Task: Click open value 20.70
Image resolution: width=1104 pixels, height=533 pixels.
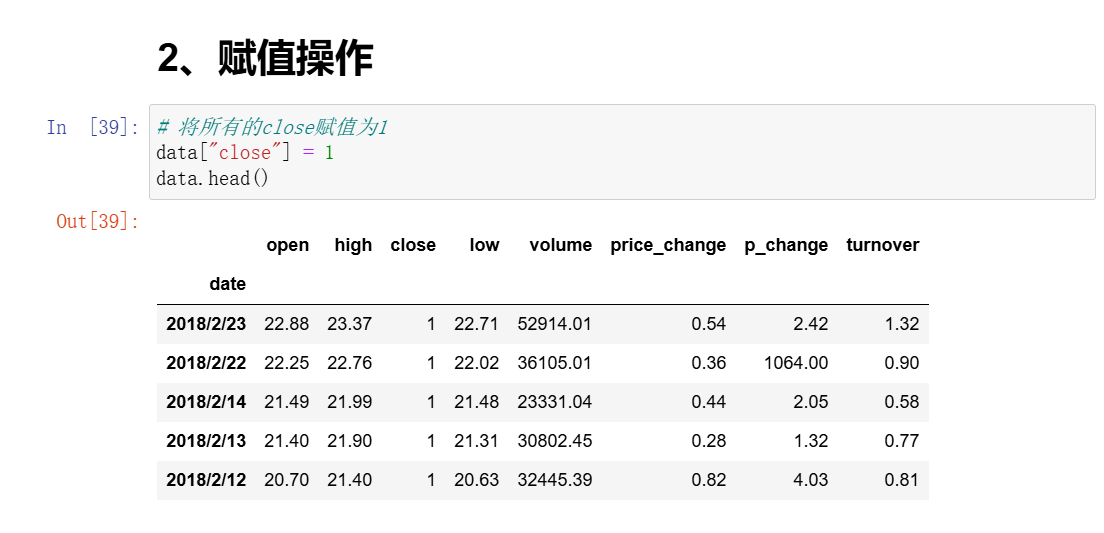Action: click(x=287, y=480)
